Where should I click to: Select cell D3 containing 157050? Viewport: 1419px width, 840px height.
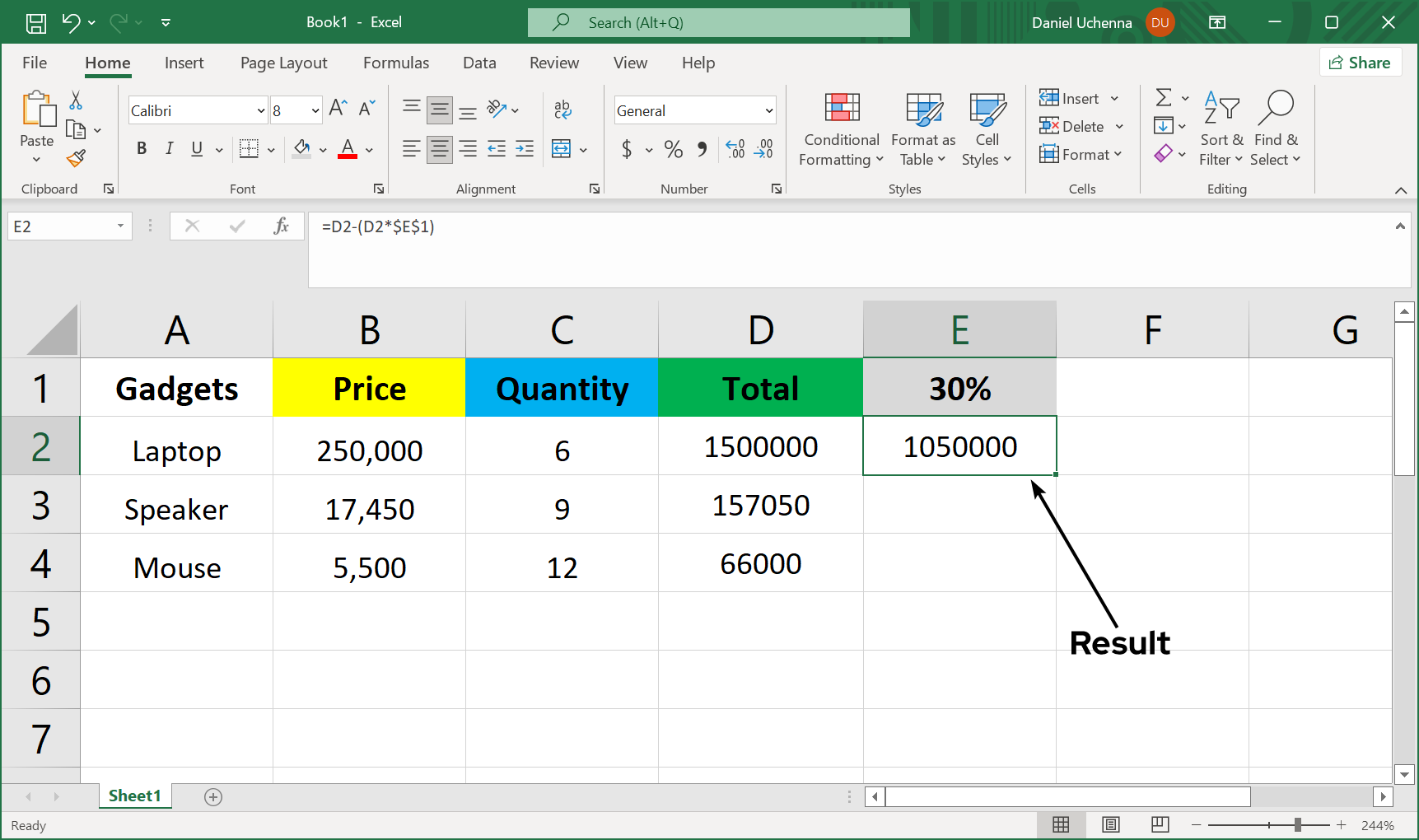click(x=760, y=505)
